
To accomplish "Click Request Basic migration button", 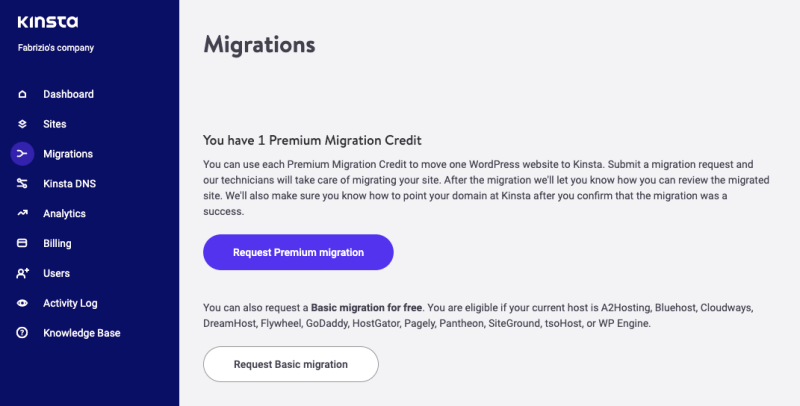I will (x=291, y=364).
